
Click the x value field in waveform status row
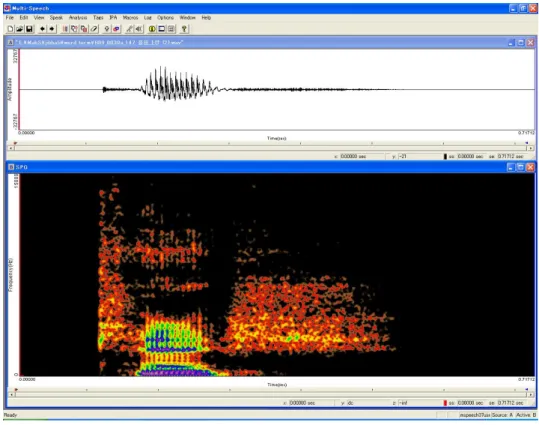coord(362,156)
